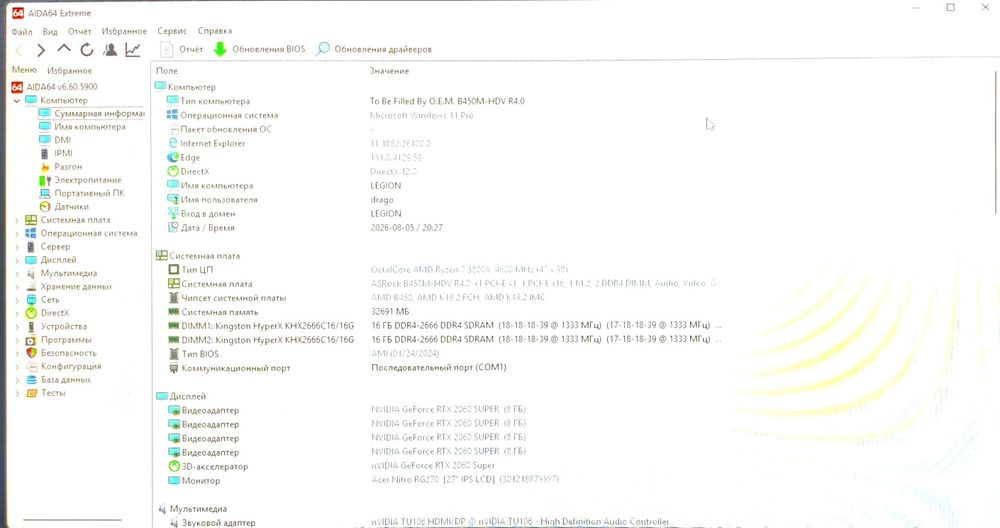Click the Acer Nitro RG270 monitor value

coord(465,479)
